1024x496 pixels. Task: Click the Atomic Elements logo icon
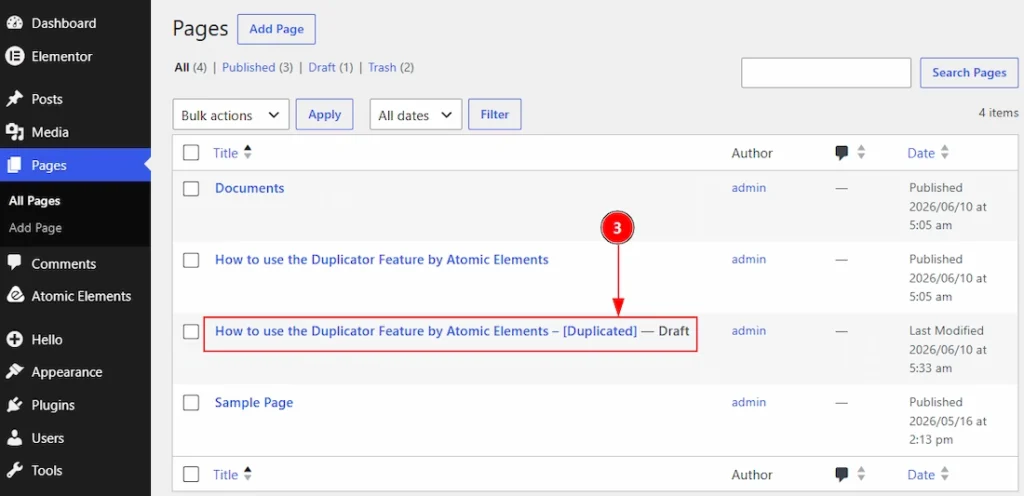pos(14,296)
